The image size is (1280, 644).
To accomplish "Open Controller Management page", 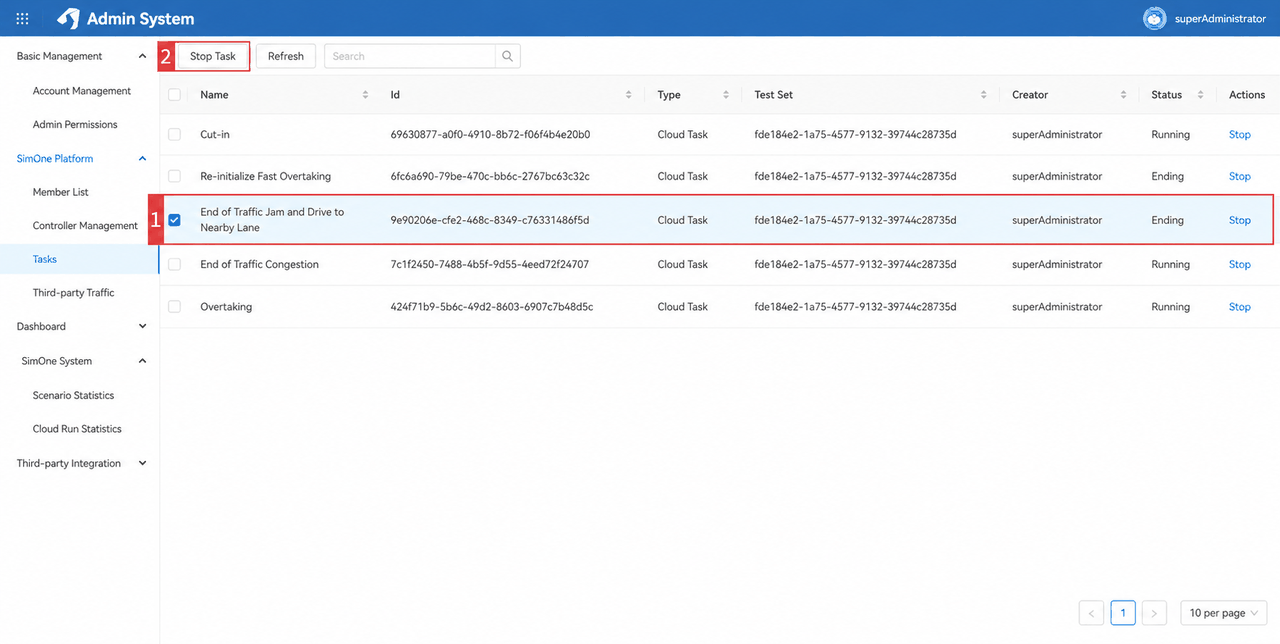I will (85, 226).
